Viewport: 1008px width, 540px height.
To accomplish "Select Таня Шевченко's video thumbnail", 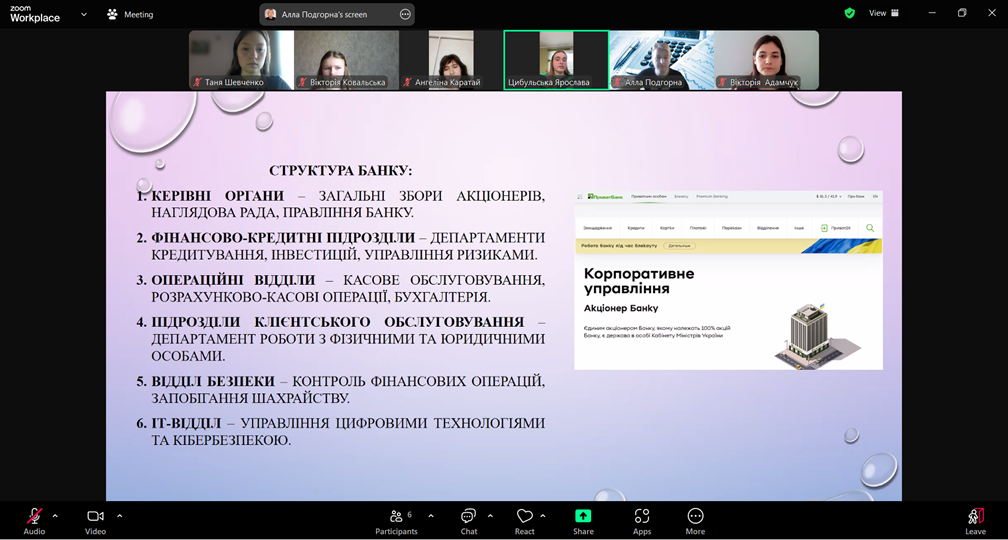I will (241, 60).
